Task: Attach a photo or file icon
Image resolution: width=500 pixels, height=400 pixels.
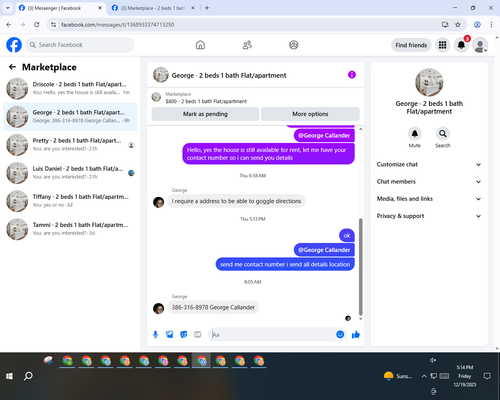Action: tap(170, 334)
